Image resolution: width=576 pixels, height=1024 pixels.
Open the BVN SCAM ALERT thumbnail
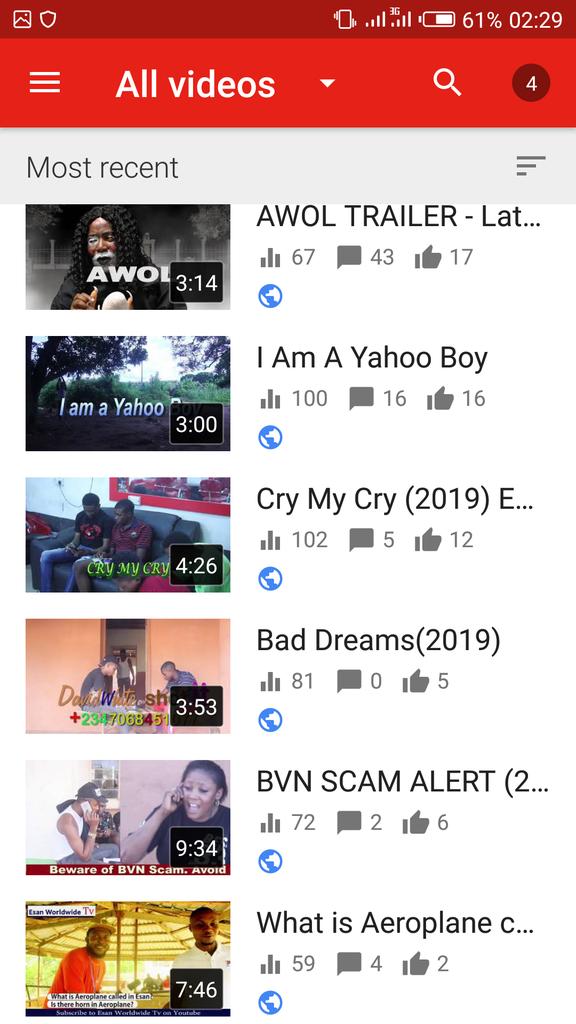(128, 817)
